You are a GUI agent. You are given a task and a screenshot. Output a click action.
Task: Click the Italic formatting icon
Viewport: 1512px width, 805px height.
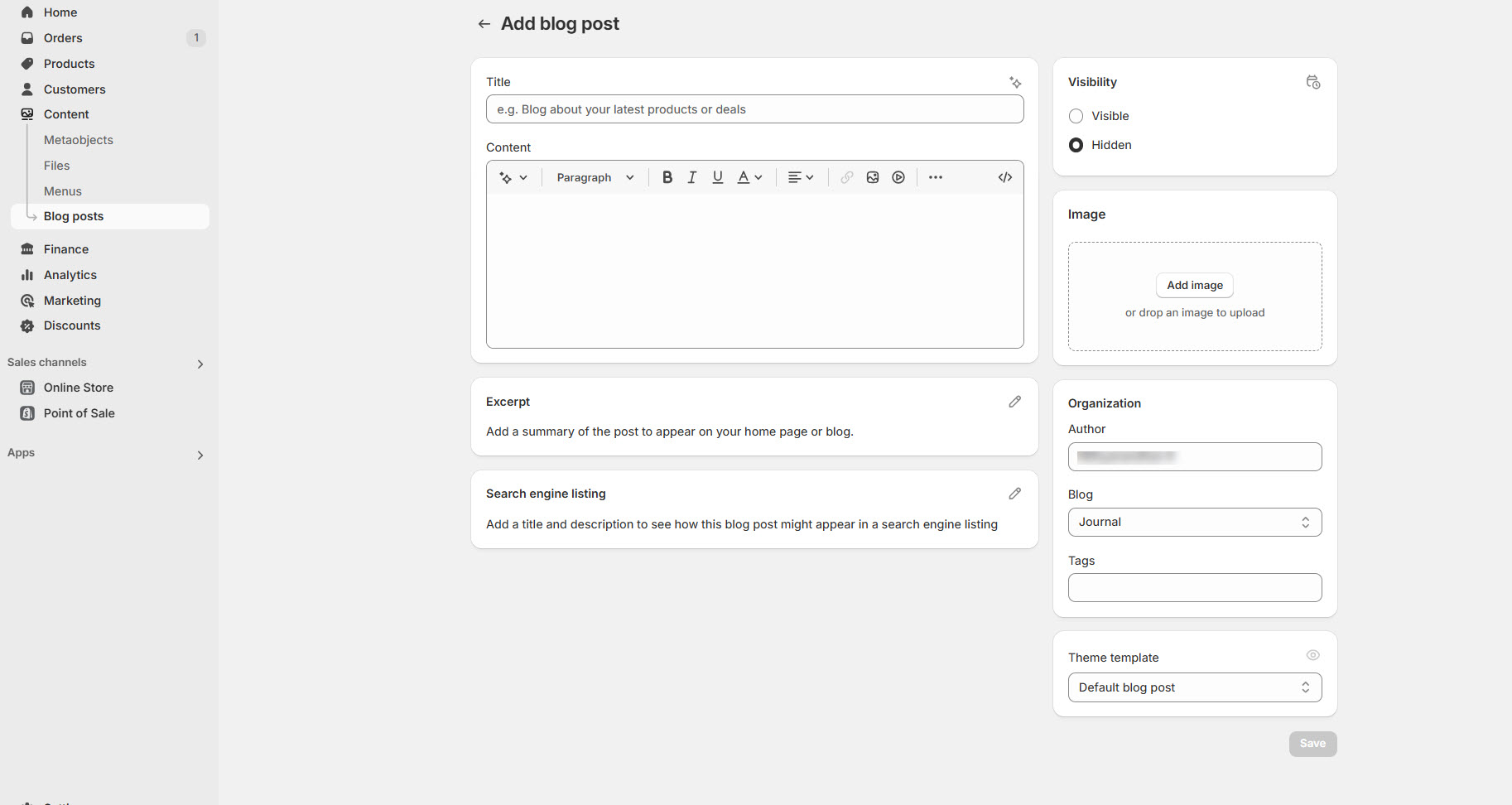(x=692, y=177)
